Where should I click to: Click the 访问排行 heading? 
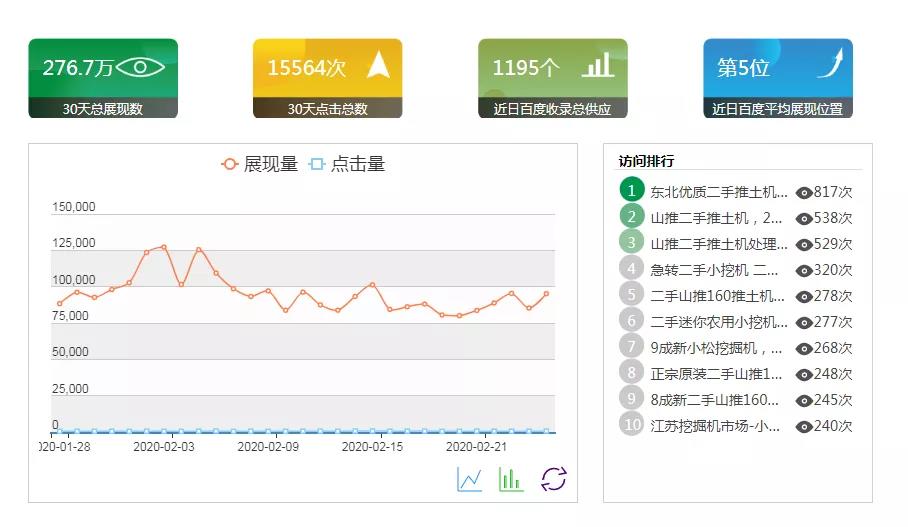click(x=646, y=161)
